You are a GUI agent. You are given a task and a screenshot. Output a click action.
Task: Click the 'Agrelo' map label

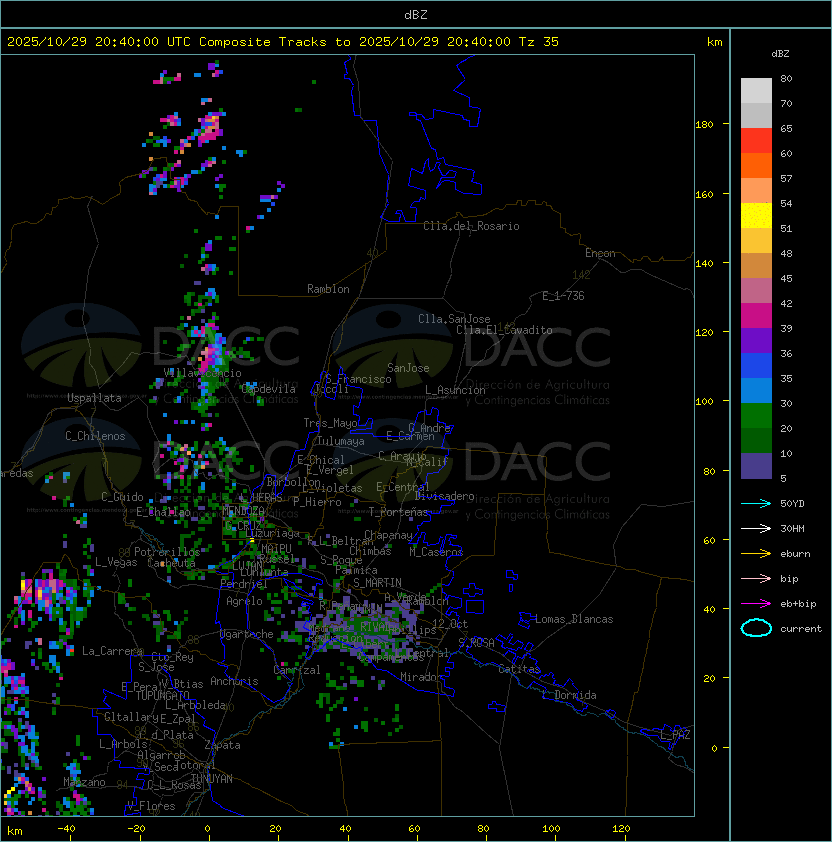(244, 601)
